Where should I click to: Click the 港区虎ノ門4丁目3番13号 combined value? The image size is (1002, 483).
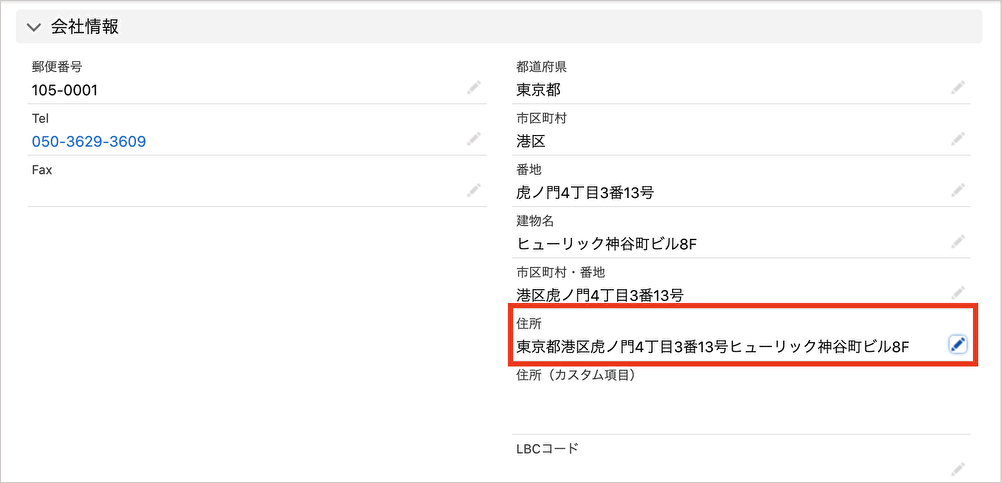point(600,295)
